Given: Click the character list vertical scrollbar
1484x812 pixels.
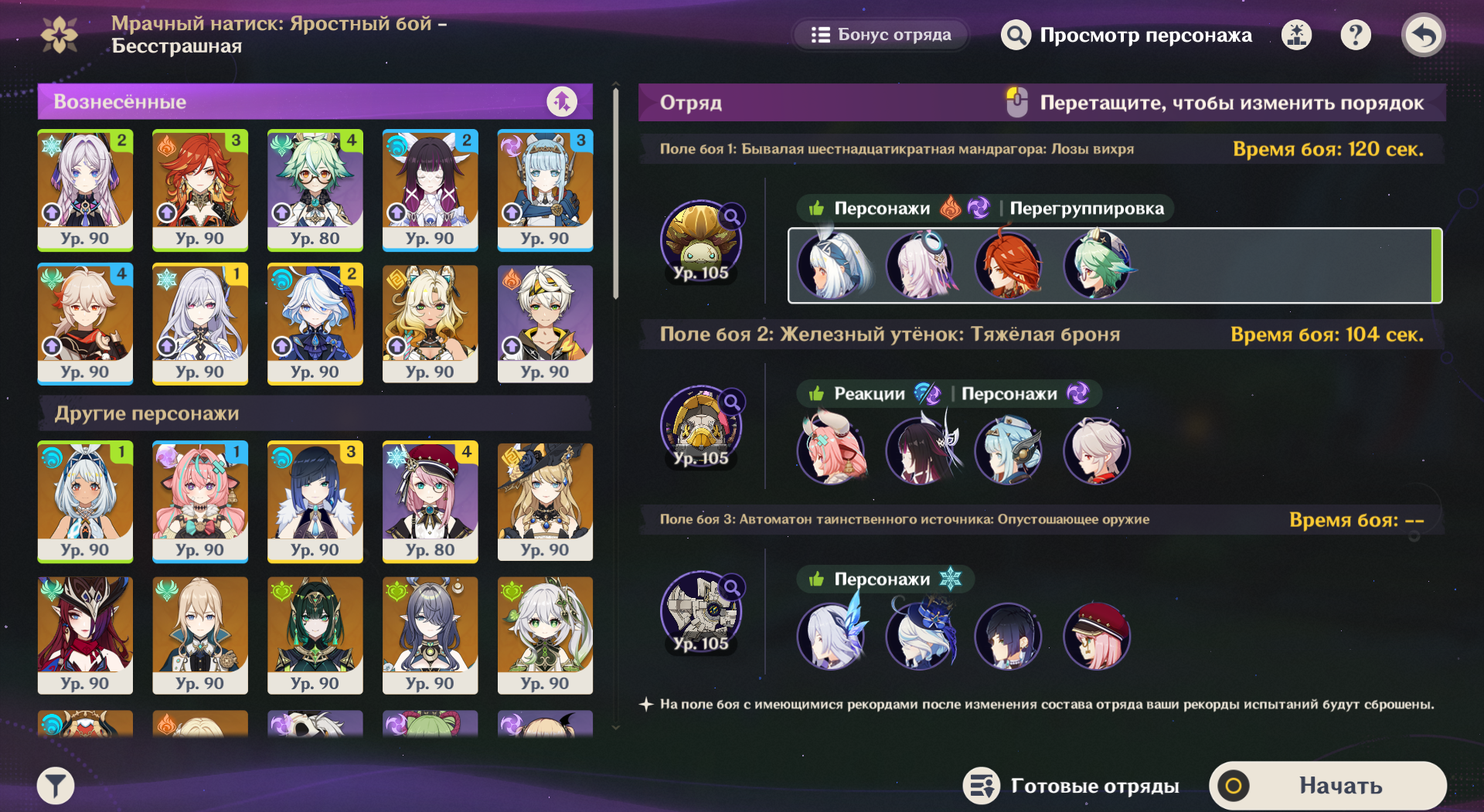Looking at the screenshot, I should 615,193.
